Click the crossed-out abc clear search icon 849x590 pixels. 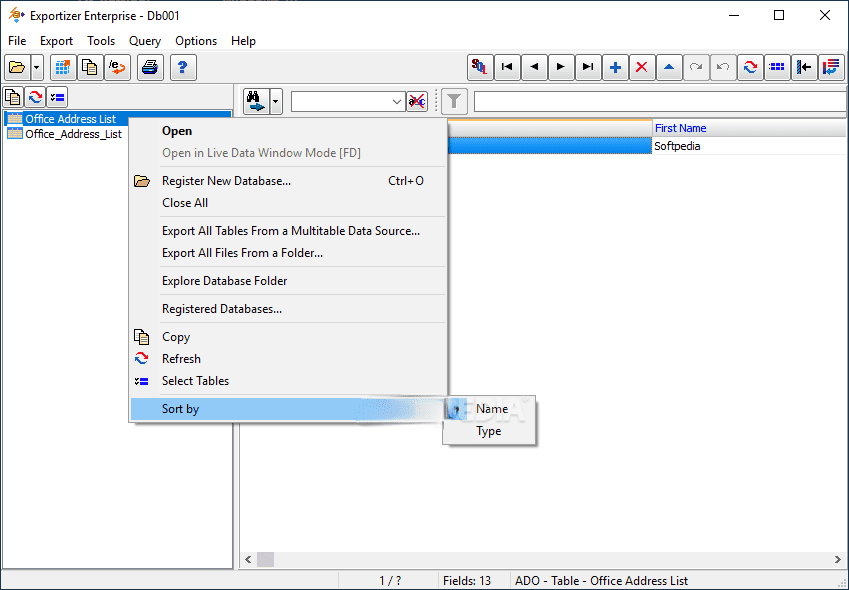pos(417,101)
